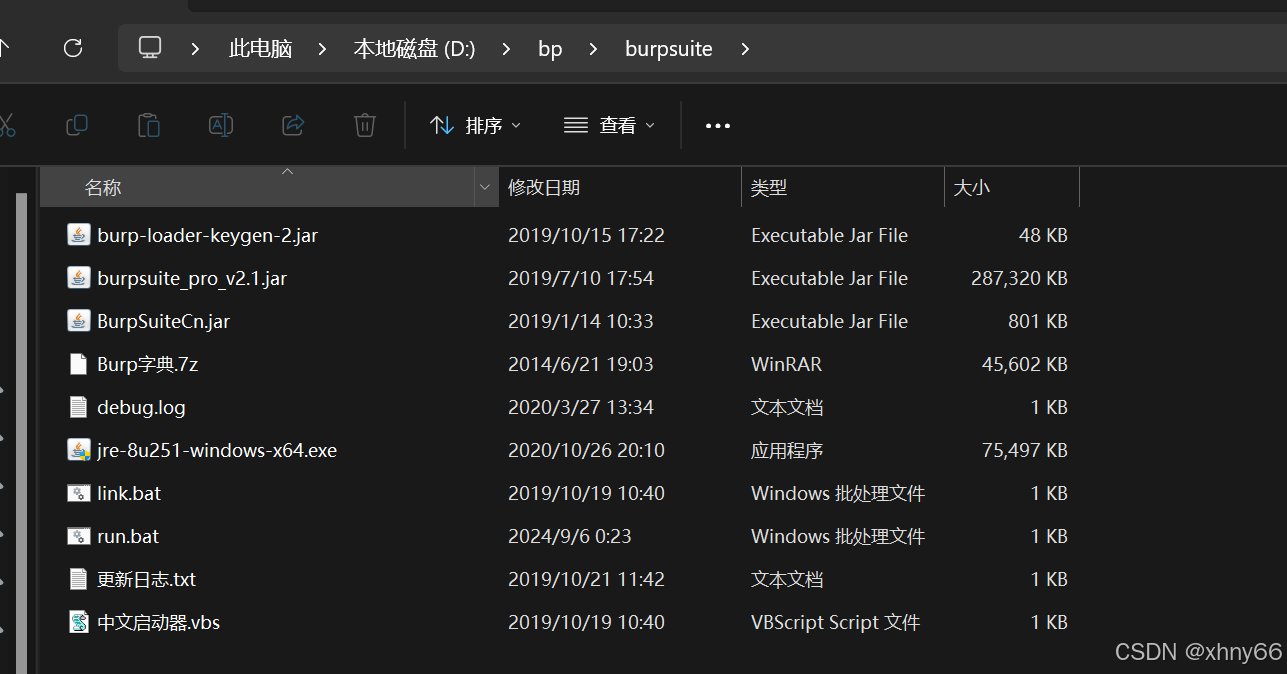
Task: Click the Delete trash icon
Action: [365, 125]
